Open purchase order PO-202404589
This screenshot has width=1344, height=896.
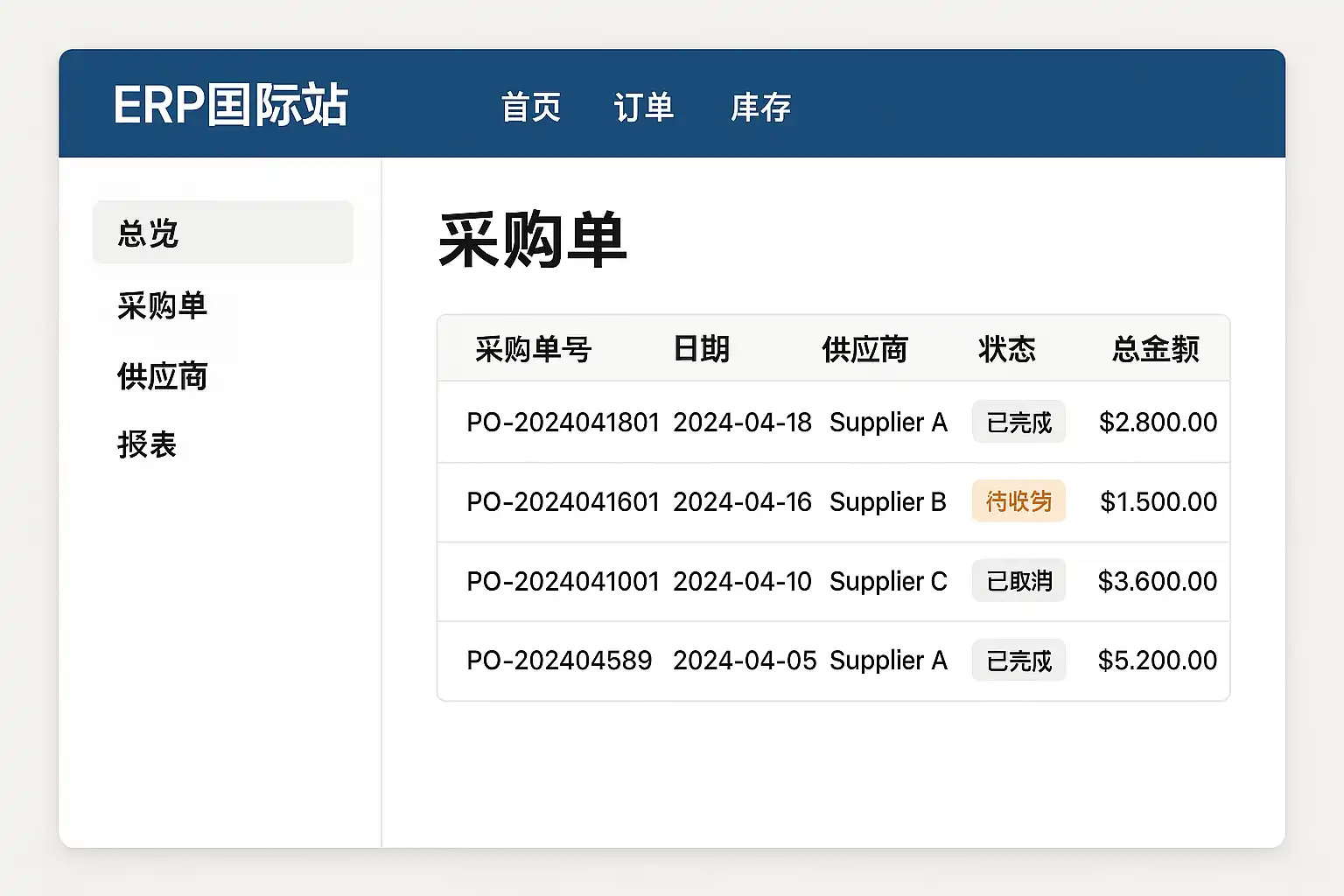point(559,661)
